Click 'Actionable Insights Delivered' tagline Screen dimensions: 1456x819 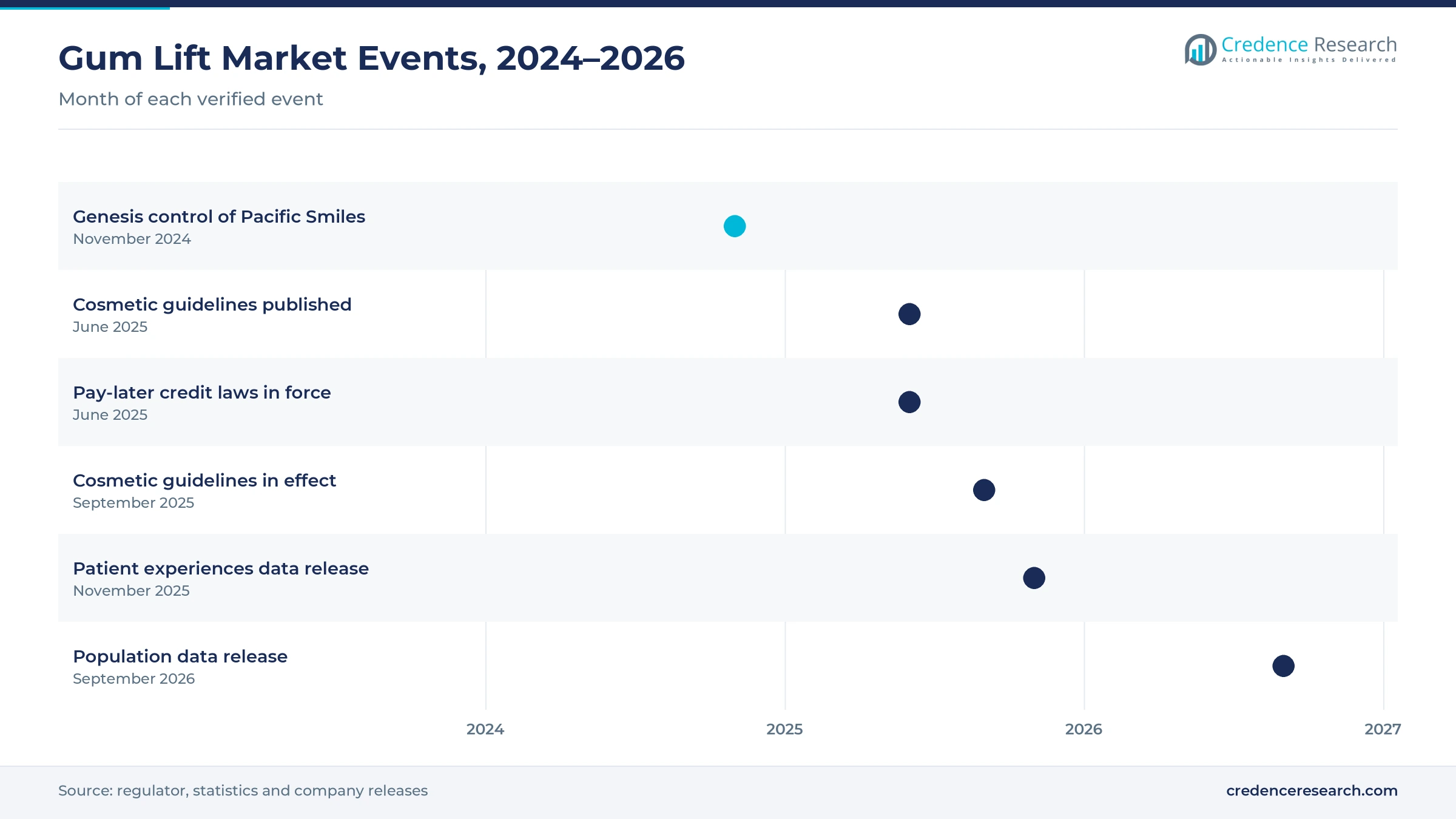point(1309,60)
